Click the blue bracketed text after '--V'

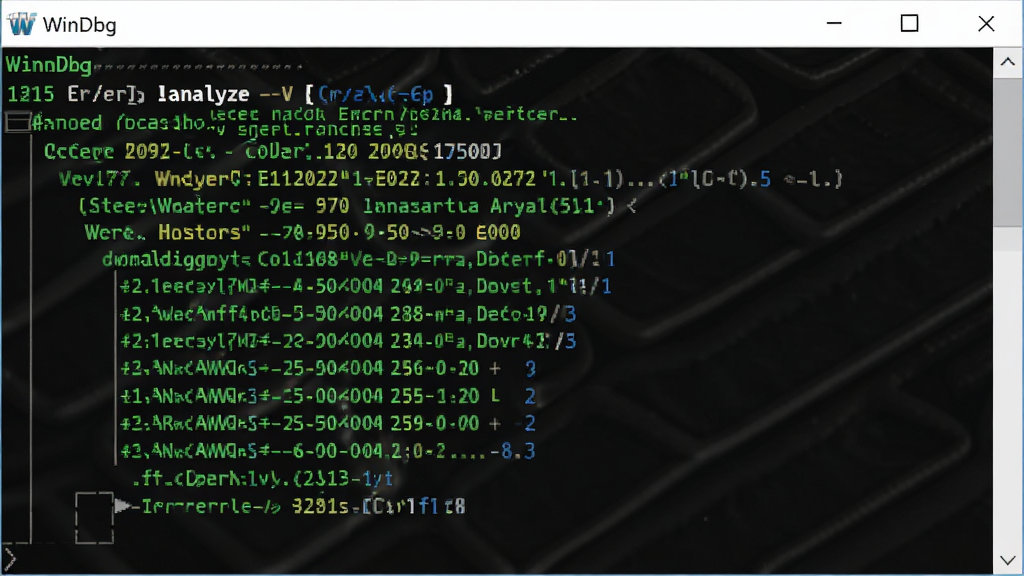coord(376,94)
